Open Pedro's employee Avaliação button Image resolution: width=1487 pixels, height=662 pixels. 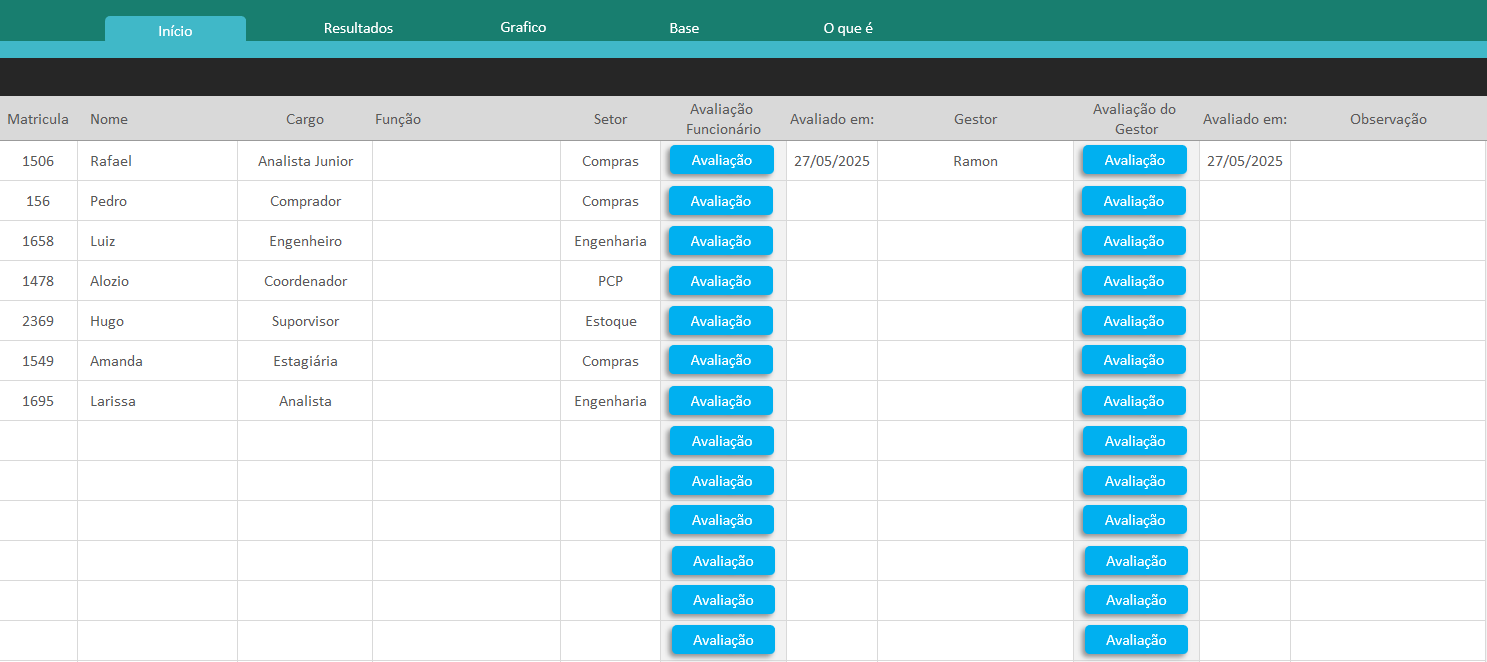click(x=720, y=201)
